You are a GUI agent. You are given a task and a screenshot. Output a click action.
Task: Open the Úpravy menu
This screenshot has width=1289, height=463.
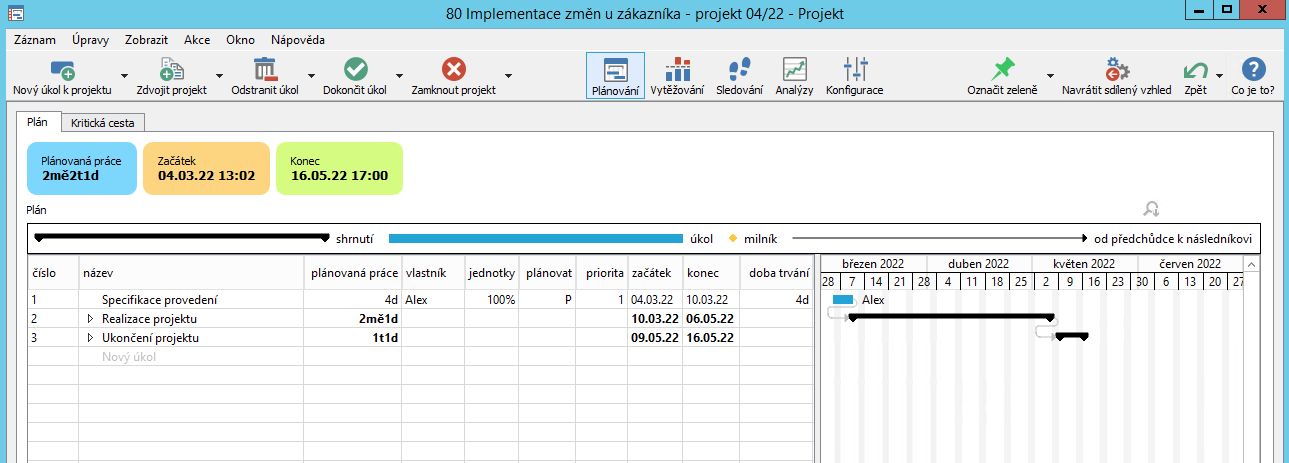point(91,40)
